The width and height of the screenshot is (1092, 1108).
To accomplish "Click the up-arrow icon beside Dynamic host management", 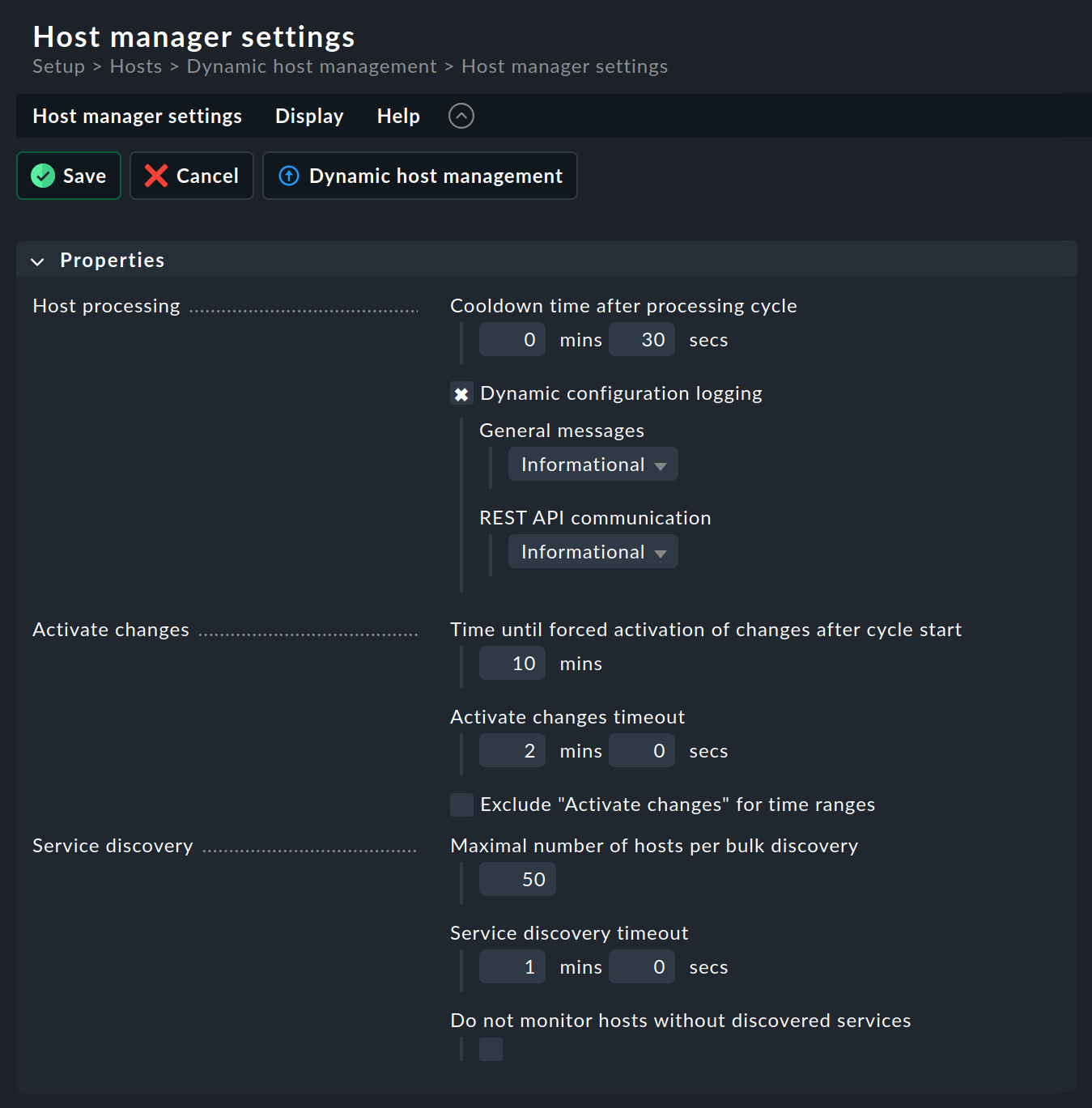I will click(288, 176).
